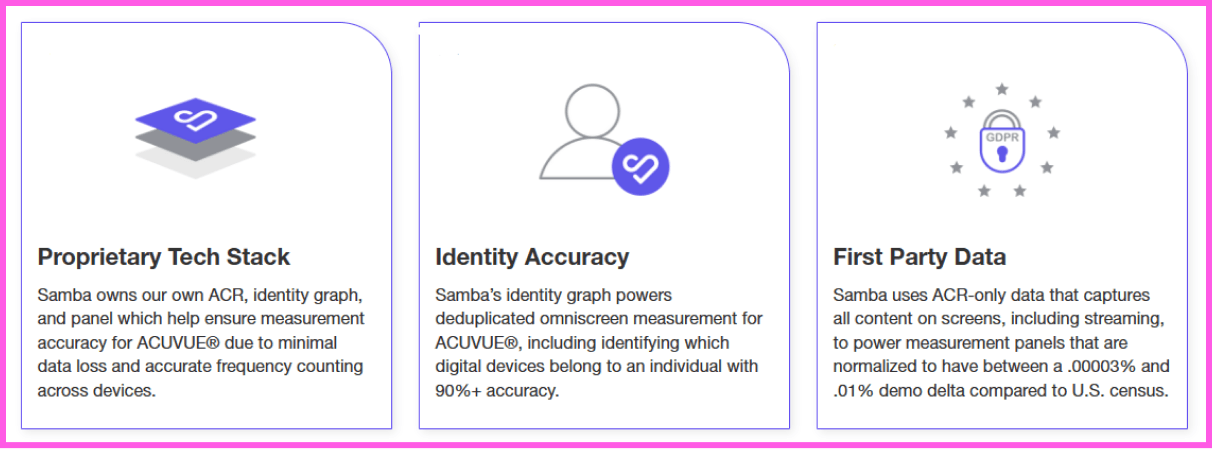This screenshot has height=449, width=1212.
Task: Select the Proprietary Tech Stack heading
Action: tap(164, 257)
